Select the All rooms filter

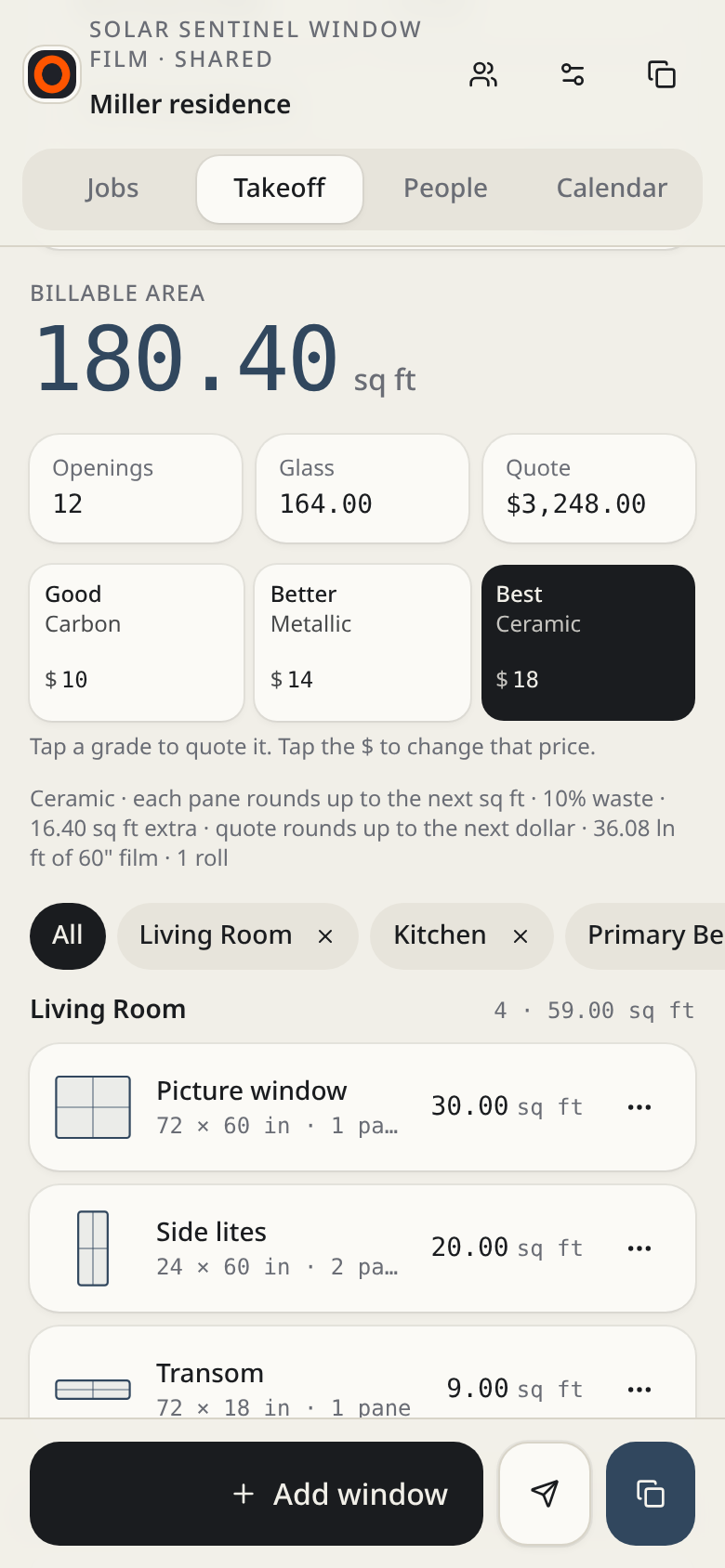(x=68, y=936)
